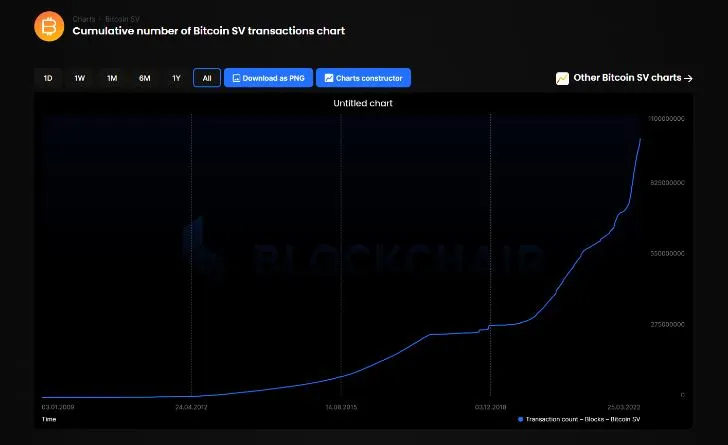Click the 03.01.2009 axis date label
Screen dimensions: 728x445
58,407
